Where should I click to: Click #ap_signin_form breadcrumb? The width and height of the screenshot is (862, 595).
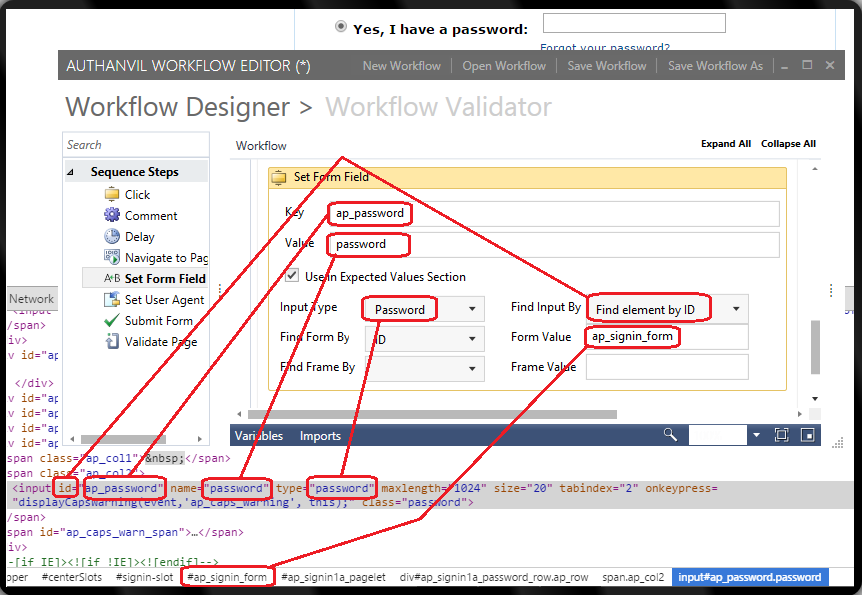226,577
